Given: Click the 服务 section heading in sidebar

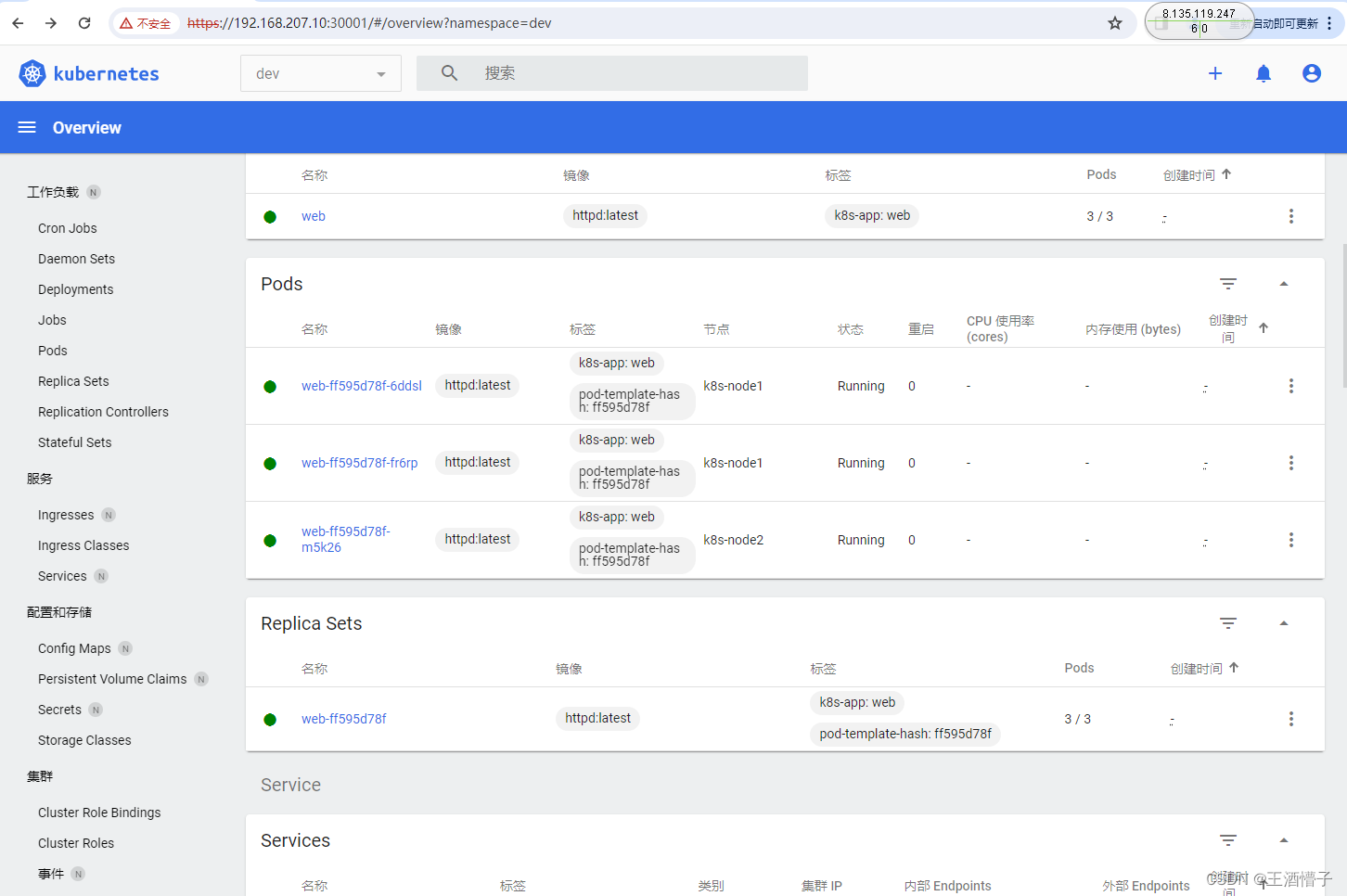Looking at the screenshot, I should [x=40, y=479].
